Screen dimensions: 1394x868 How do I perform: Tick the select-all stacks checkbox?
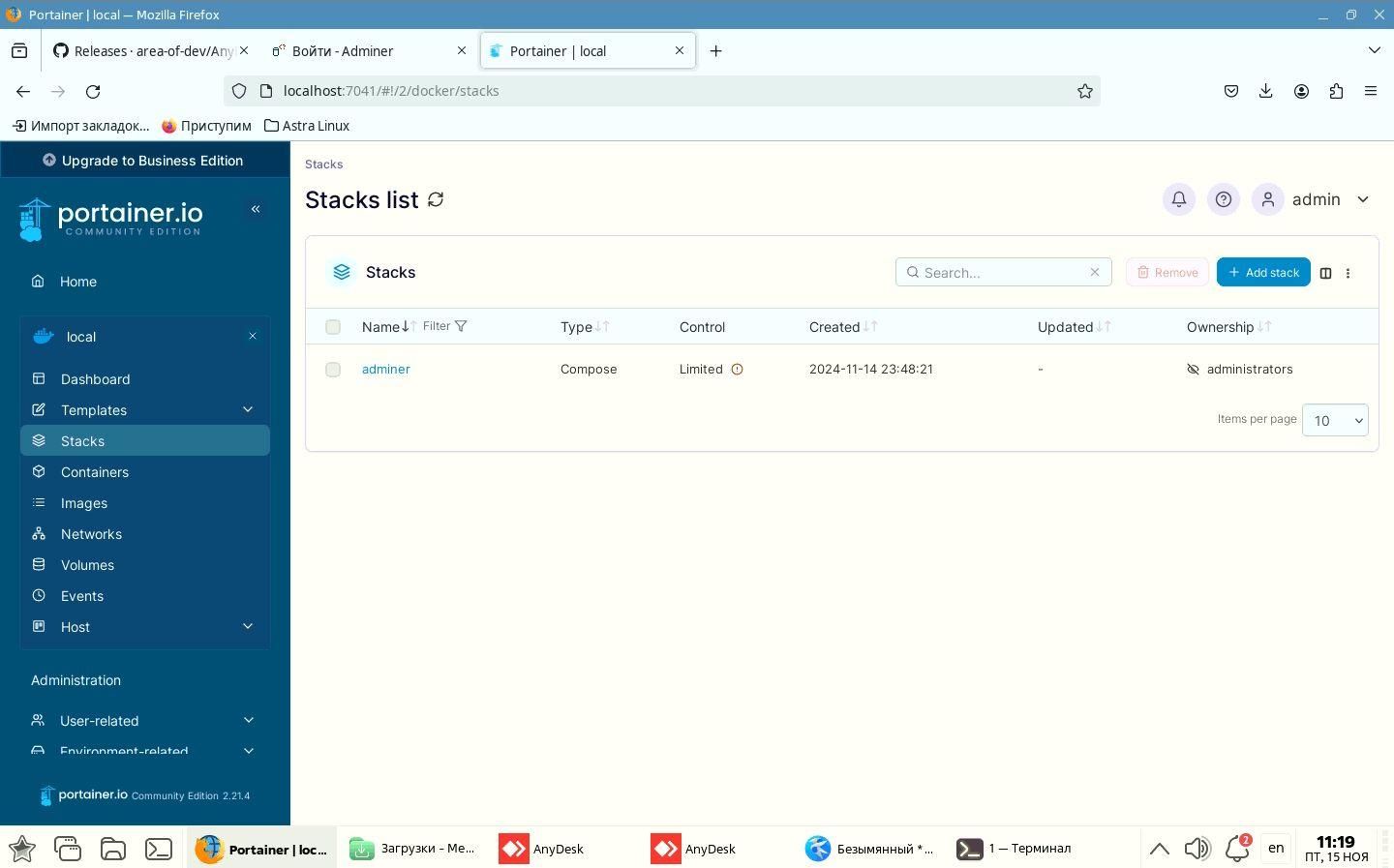point(333,327)
